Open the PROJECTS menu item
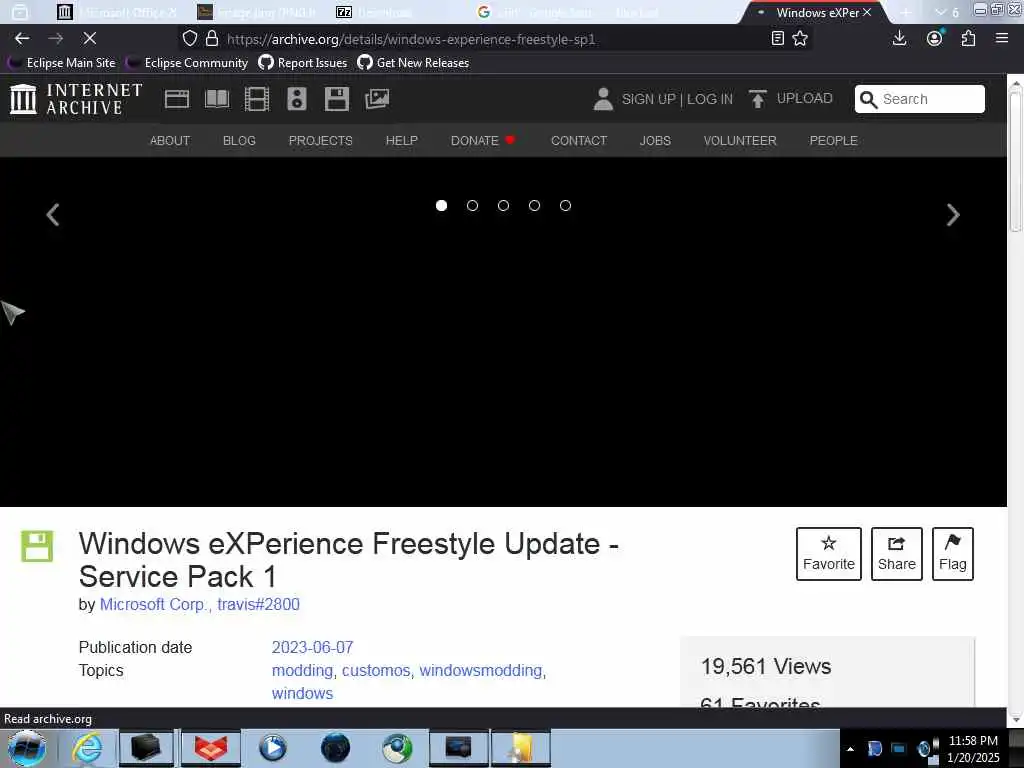The image size is (1024, 768). click(321, 140)
